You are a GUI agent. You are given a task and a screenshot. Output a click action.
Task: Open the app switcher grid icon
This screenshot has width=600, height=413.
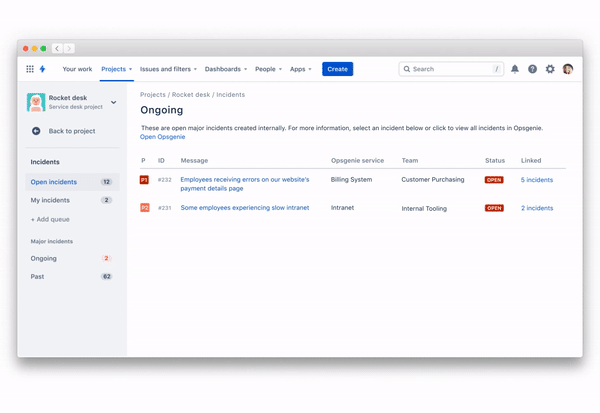(30, 69)
